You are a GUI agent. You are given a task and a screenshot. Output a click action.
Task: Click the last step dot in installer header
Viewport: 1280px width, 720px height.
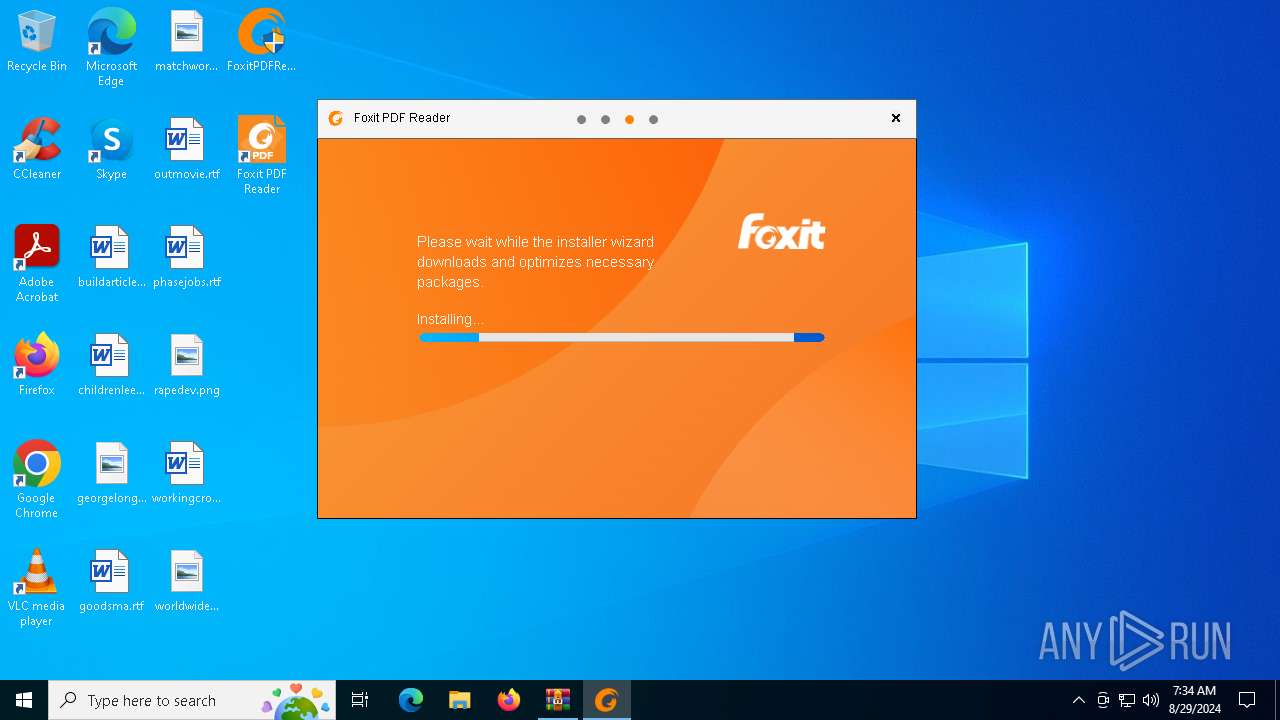tap(653, 119)
